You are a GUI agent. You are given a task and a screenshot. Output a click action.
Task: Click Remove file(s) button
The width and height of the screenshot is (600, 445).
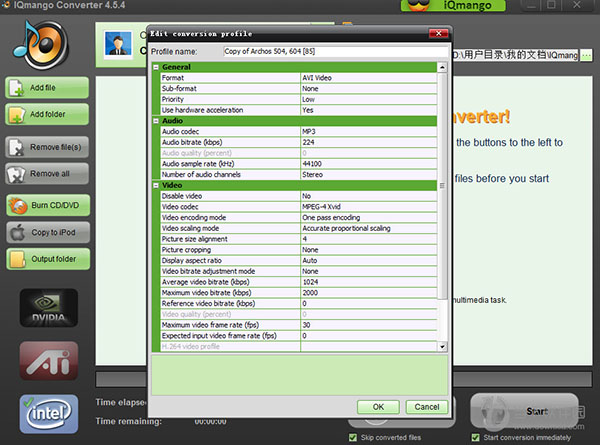pyautogui.click(x=47, y=147)
